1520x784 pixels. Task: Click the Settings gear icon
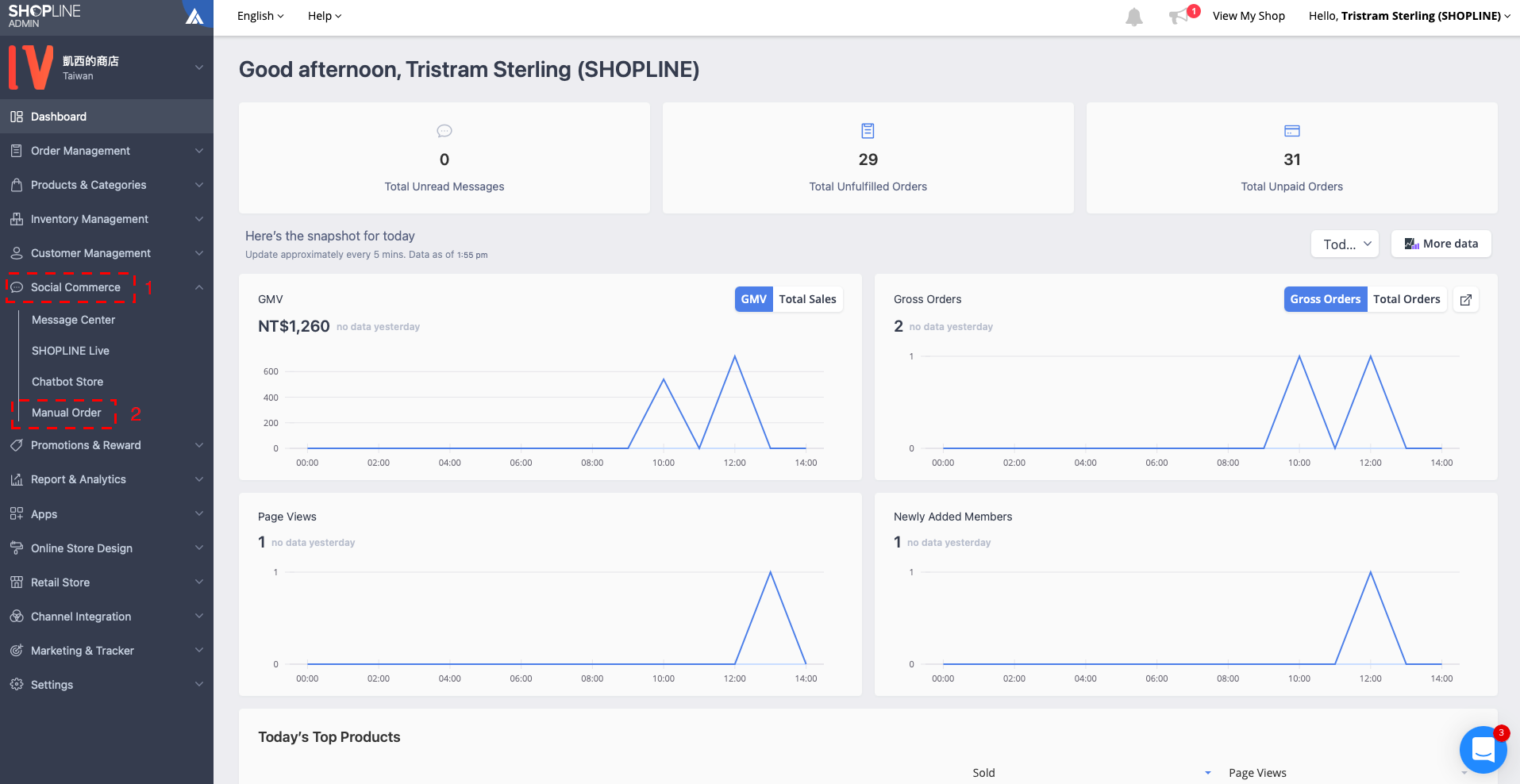click(x=17, y=684)
